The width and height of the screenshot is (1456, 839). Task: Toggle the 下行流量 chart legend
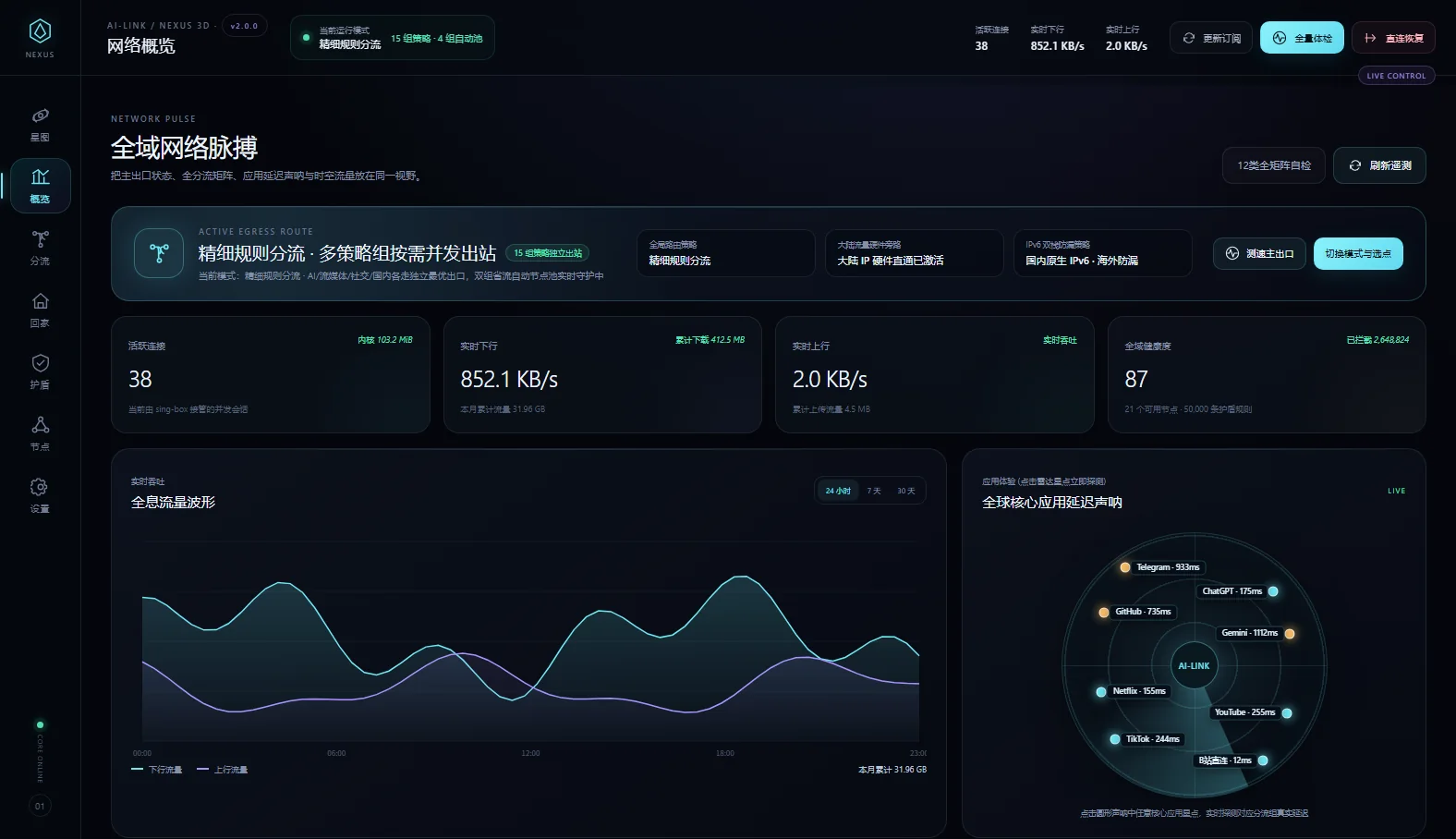(157, 770)
